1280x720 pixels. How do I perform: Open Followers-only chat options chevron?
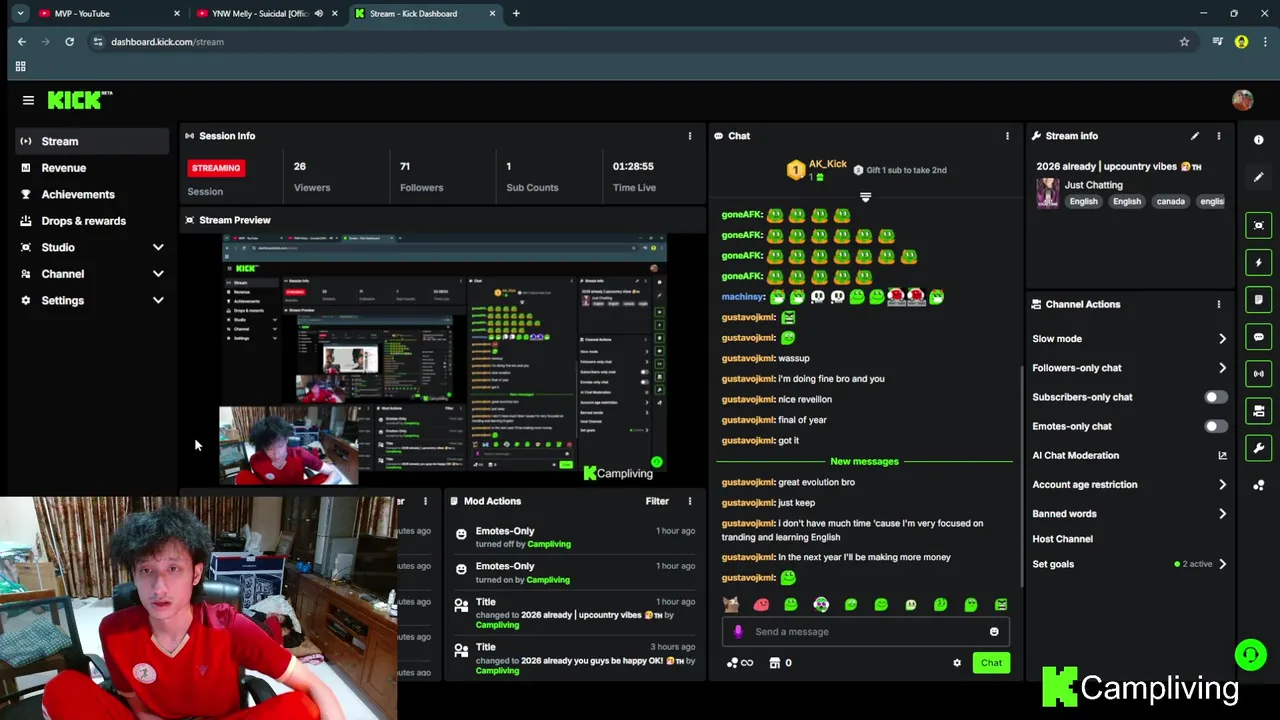click(1222, 368)
